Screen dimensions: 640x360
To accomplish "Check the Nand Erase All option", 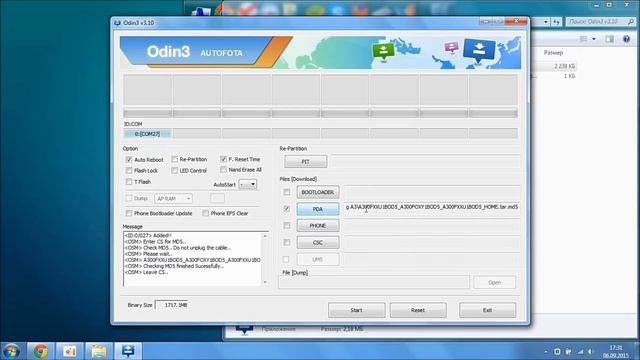I will tap(223, 169).
